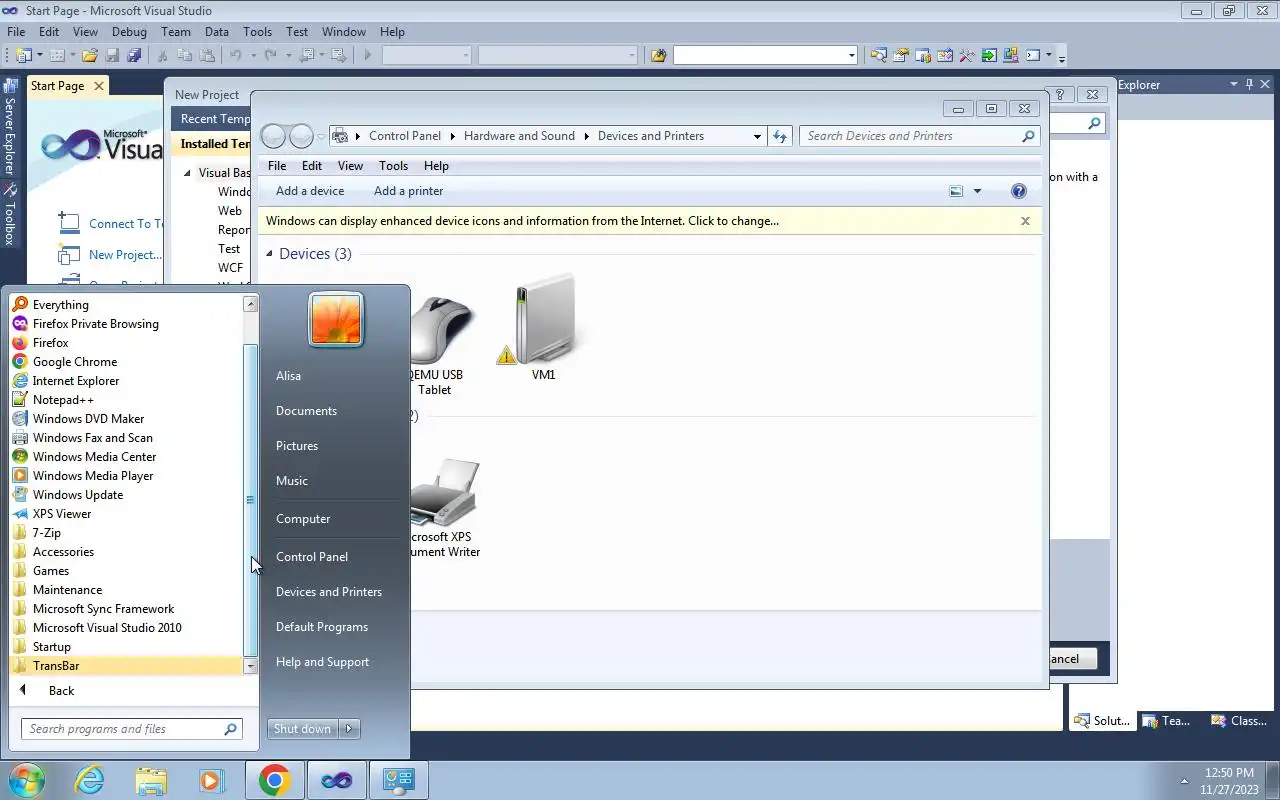The image size is (1280, 800).
Task: Click Extension Manager toolbar icon
Action: 1010,55
